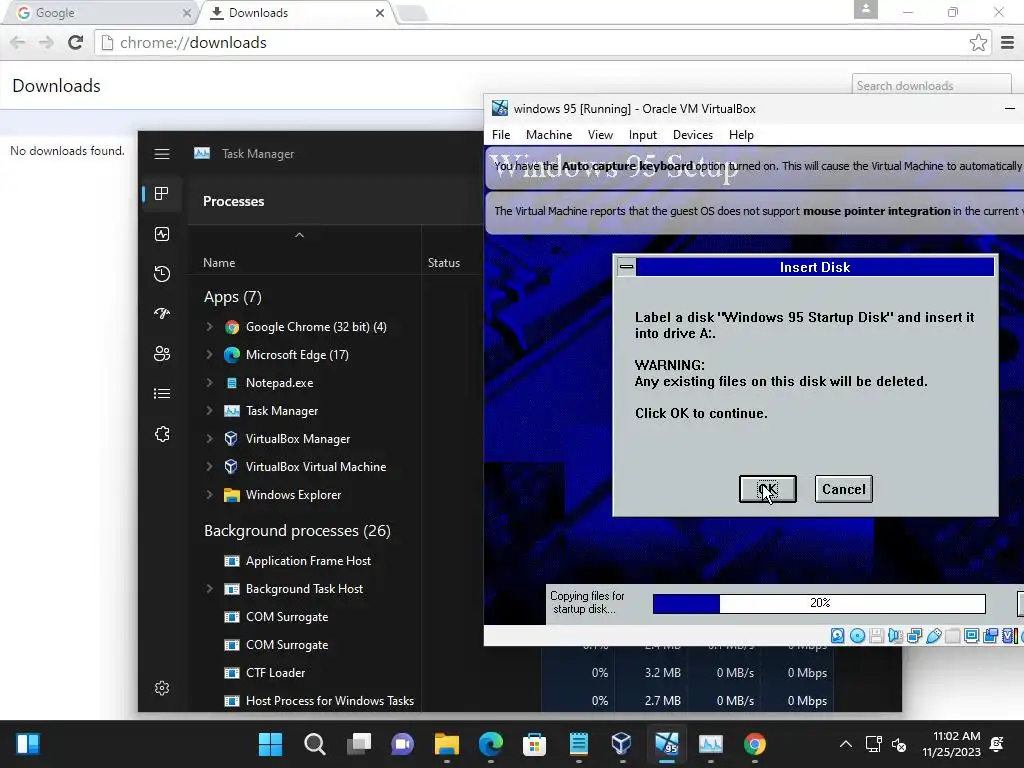The width and height of the screenshot is (1024, 768).
Task: Toggle Task Manager hamburger navigation menu
Action: click(x=161, y=153)
